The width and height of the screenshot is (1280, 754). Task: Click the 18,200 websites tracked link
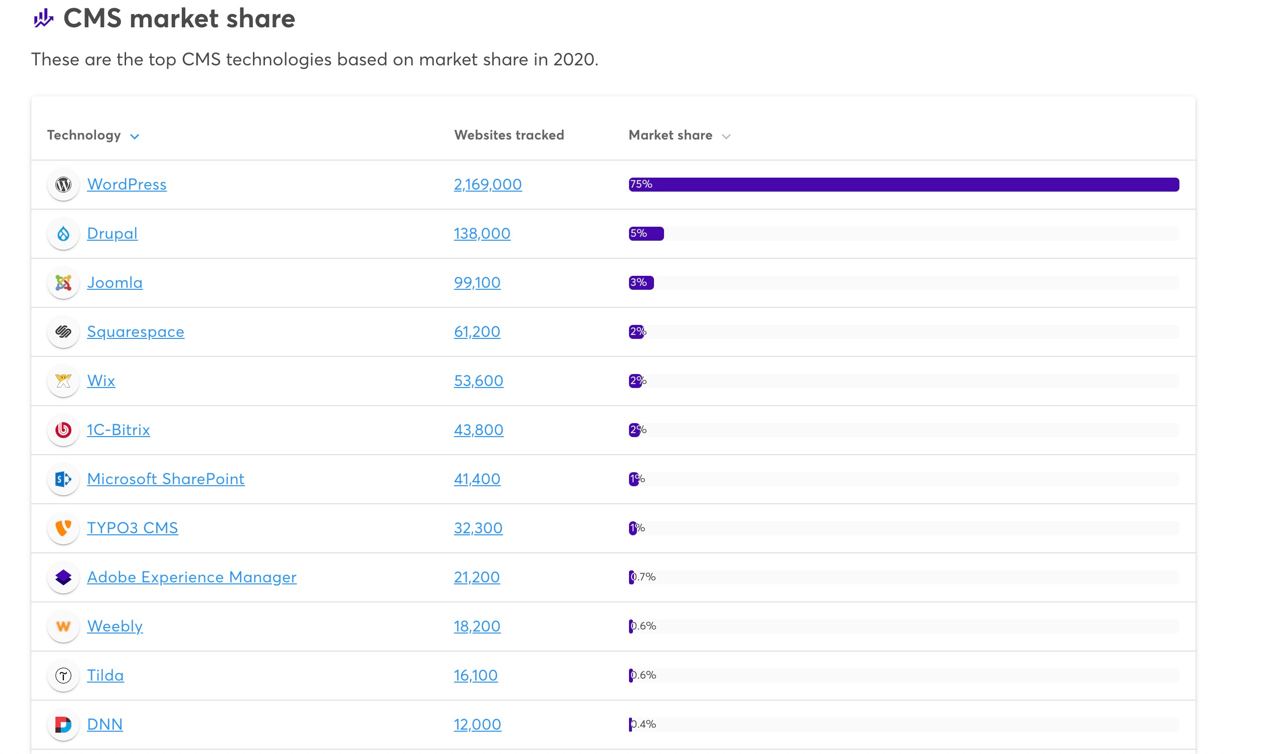click(477, 625)
